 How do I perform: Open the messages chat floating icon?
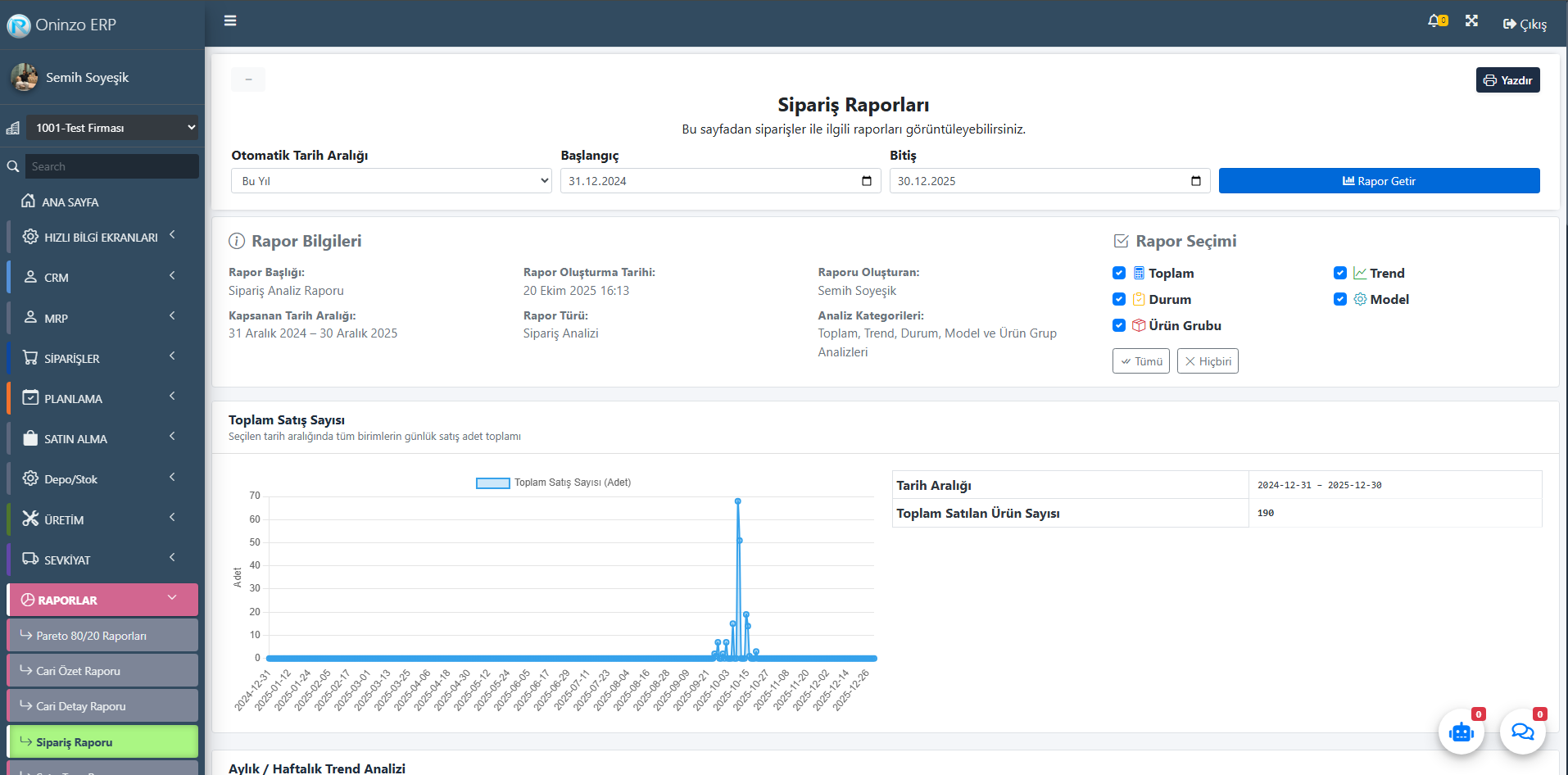(1522, 732)
